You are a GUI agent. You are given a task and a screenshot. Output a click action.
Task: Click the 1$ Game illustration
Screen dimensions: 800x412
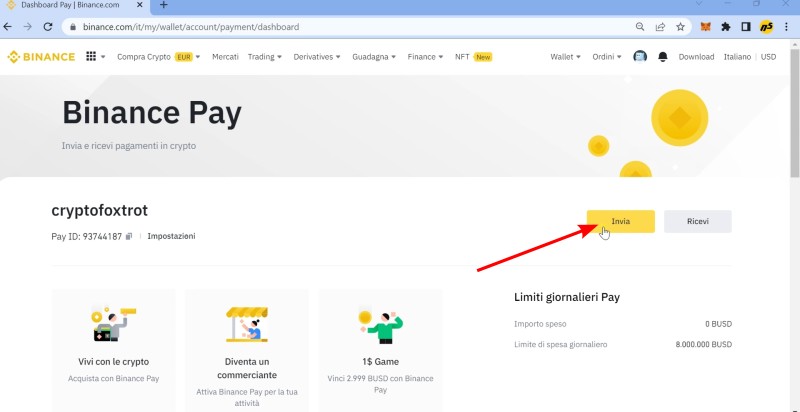tap(381, 327)
